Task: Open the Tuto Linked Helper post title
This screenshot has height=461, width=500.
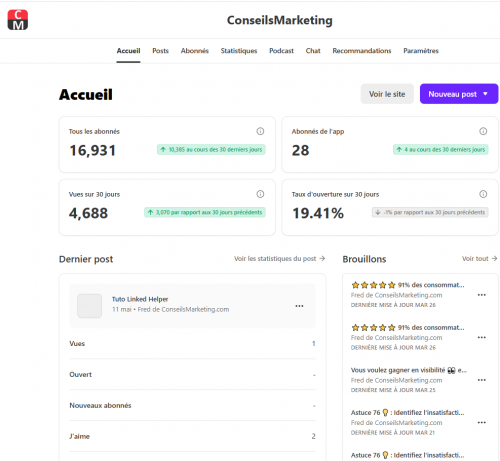Action: tap(140, 299)
